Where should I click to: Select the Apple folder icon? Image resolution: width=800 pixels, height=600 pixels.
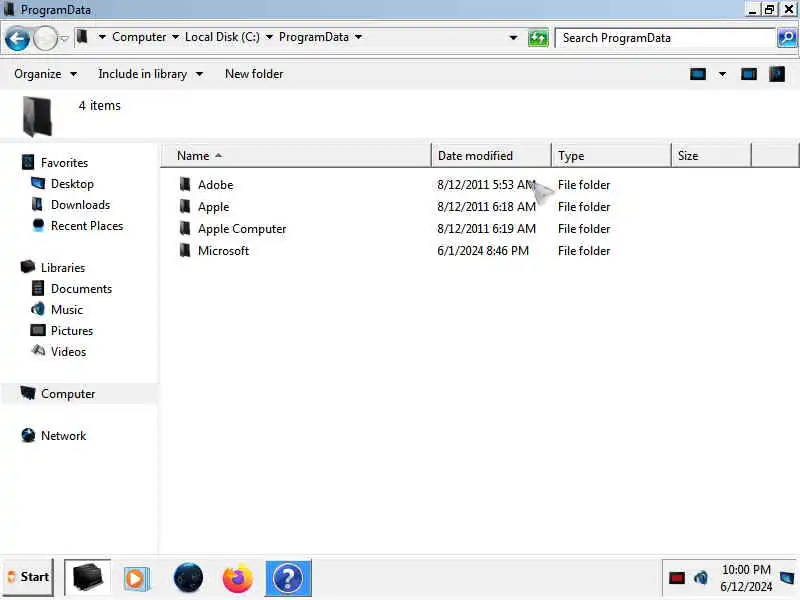tap(185, 206)
